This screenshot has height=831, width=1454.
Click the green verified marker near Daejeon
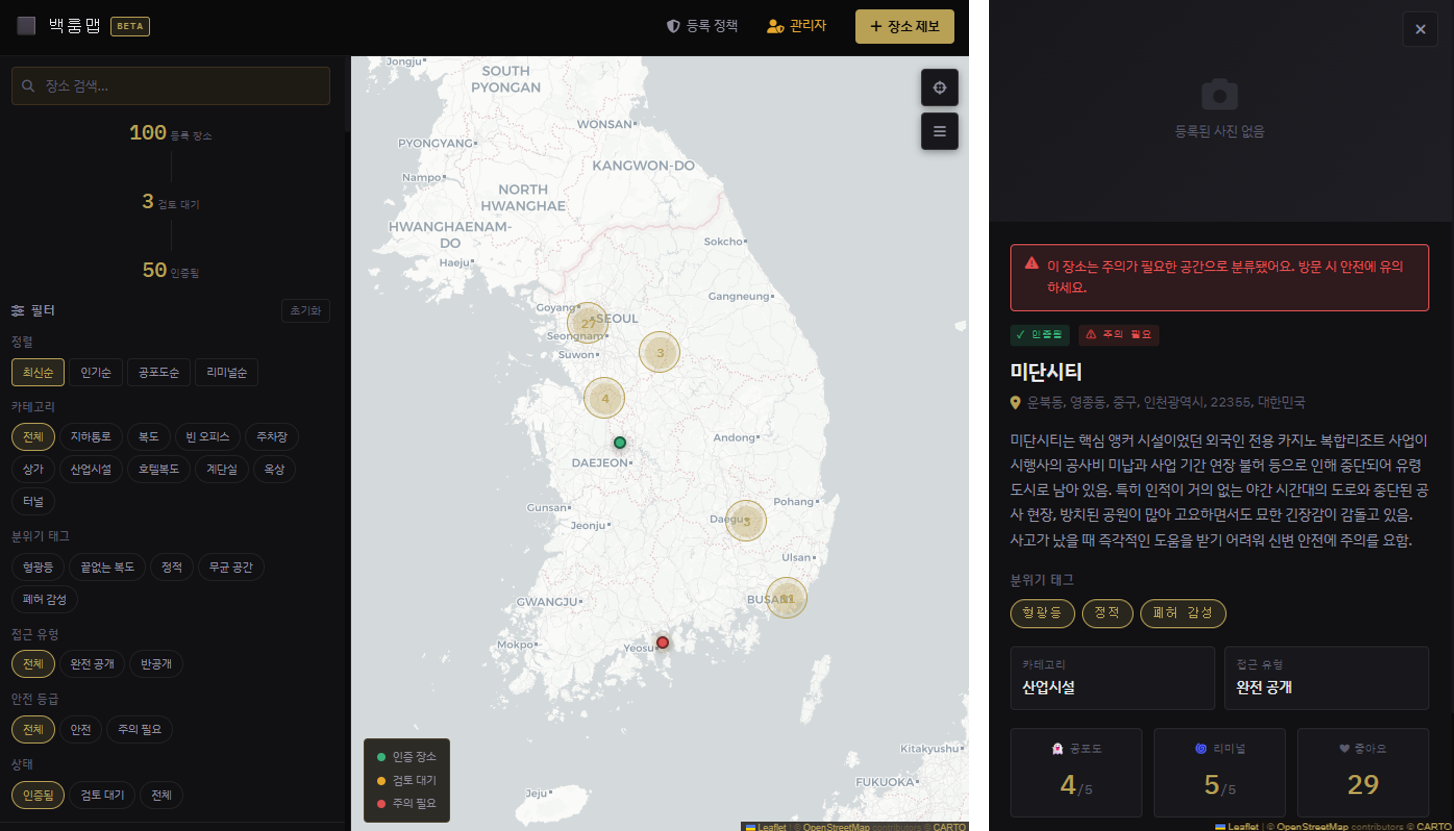619,442
